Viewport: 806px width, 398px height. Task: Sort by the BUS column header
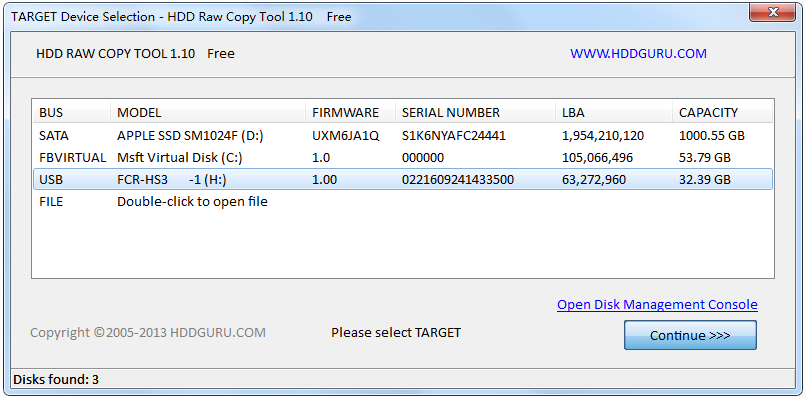(x=72, y=113)
